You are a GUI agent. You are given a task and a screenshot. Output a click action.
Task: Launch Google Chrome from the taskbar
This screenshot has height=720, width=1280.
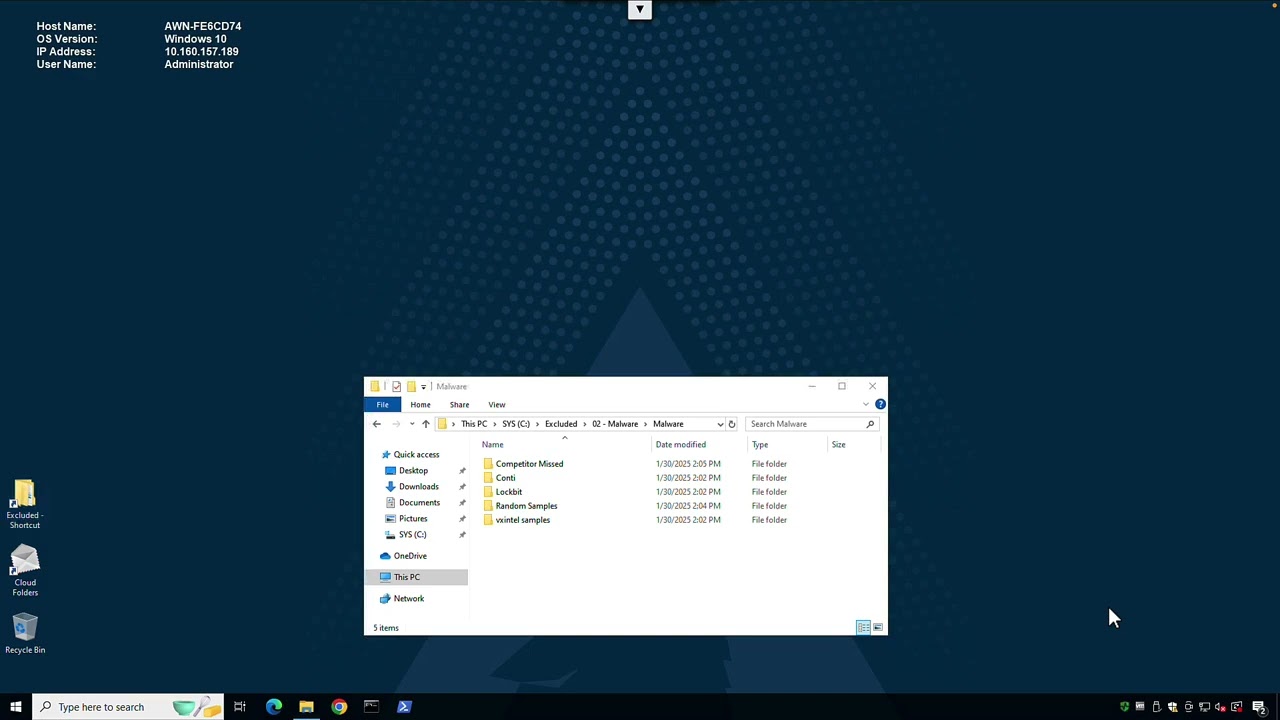click(339, 707)
